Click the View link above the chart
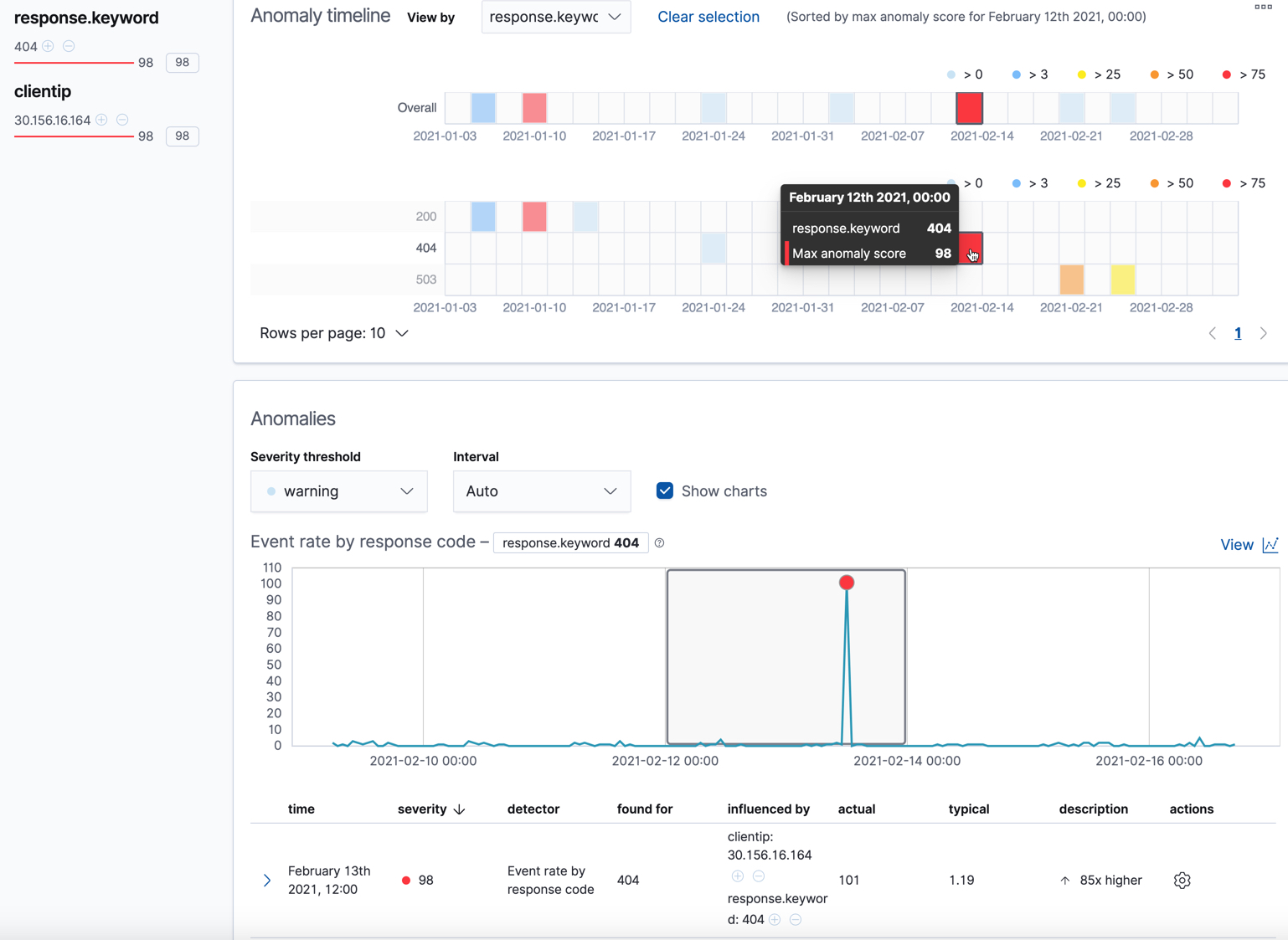 coord(1237,544)
